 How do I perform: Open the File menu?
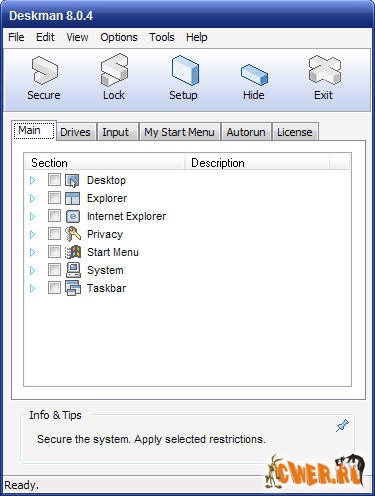point(16,37)
